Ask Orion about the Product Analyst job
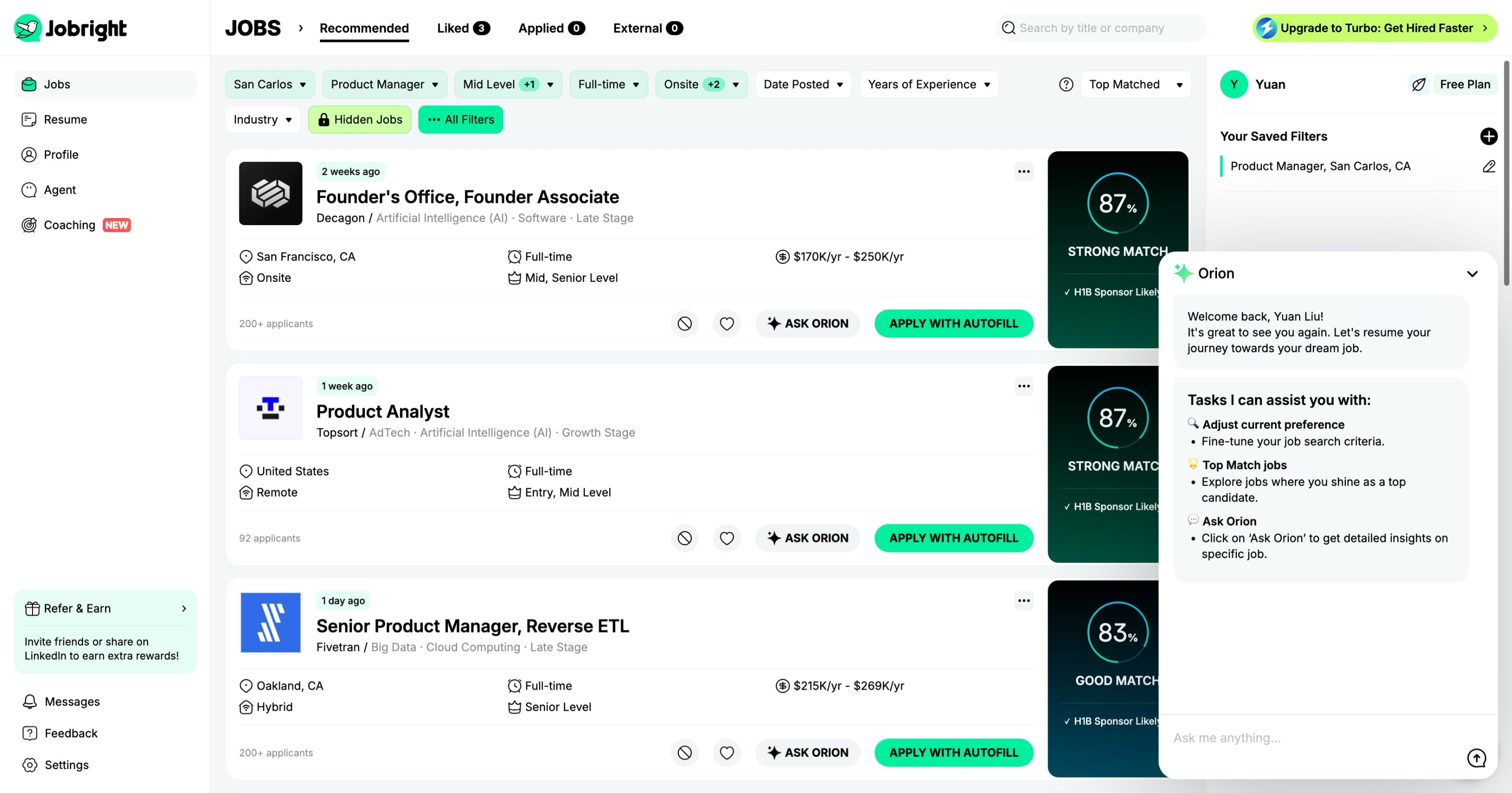Viewport: 1512px width, 793px height. (x=807, y=538)
